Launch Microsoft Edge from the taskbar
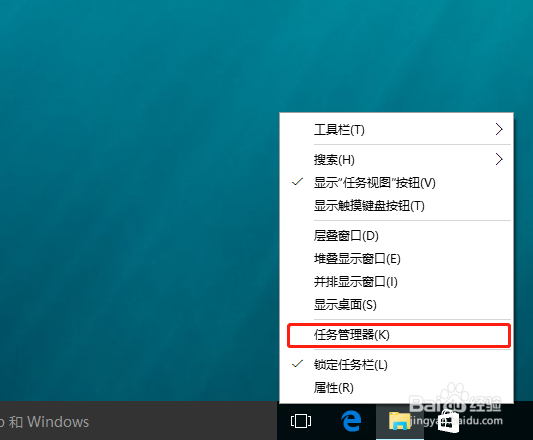 351,421
